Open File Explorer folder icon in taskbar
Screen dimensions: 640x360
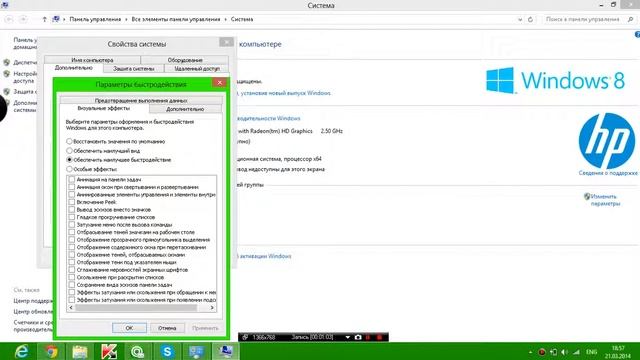pos(80,351)
